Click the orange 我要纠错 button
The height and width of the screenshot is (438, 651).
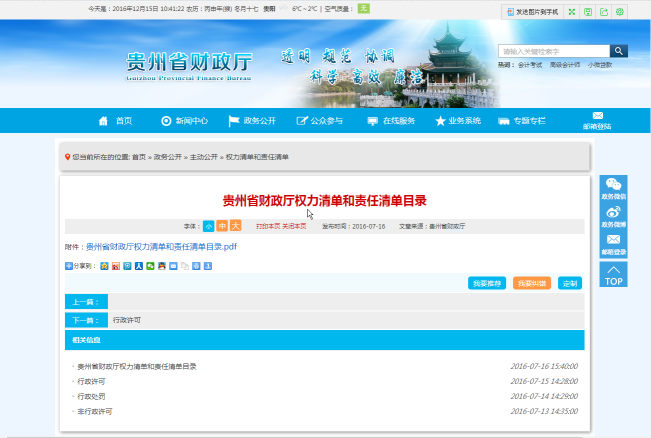coord(532,283)
